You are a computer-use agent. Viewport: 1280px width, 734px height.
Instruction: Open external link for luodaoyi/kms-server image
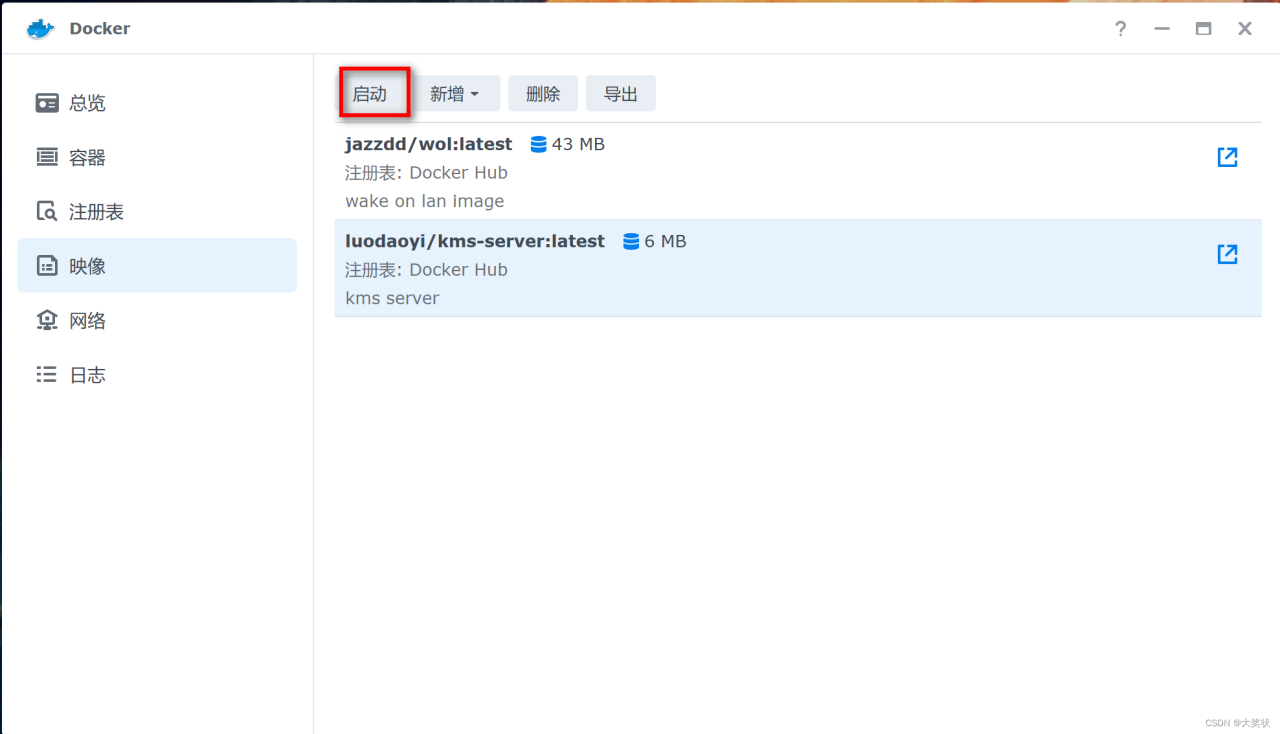click(x=1227, y=254)
